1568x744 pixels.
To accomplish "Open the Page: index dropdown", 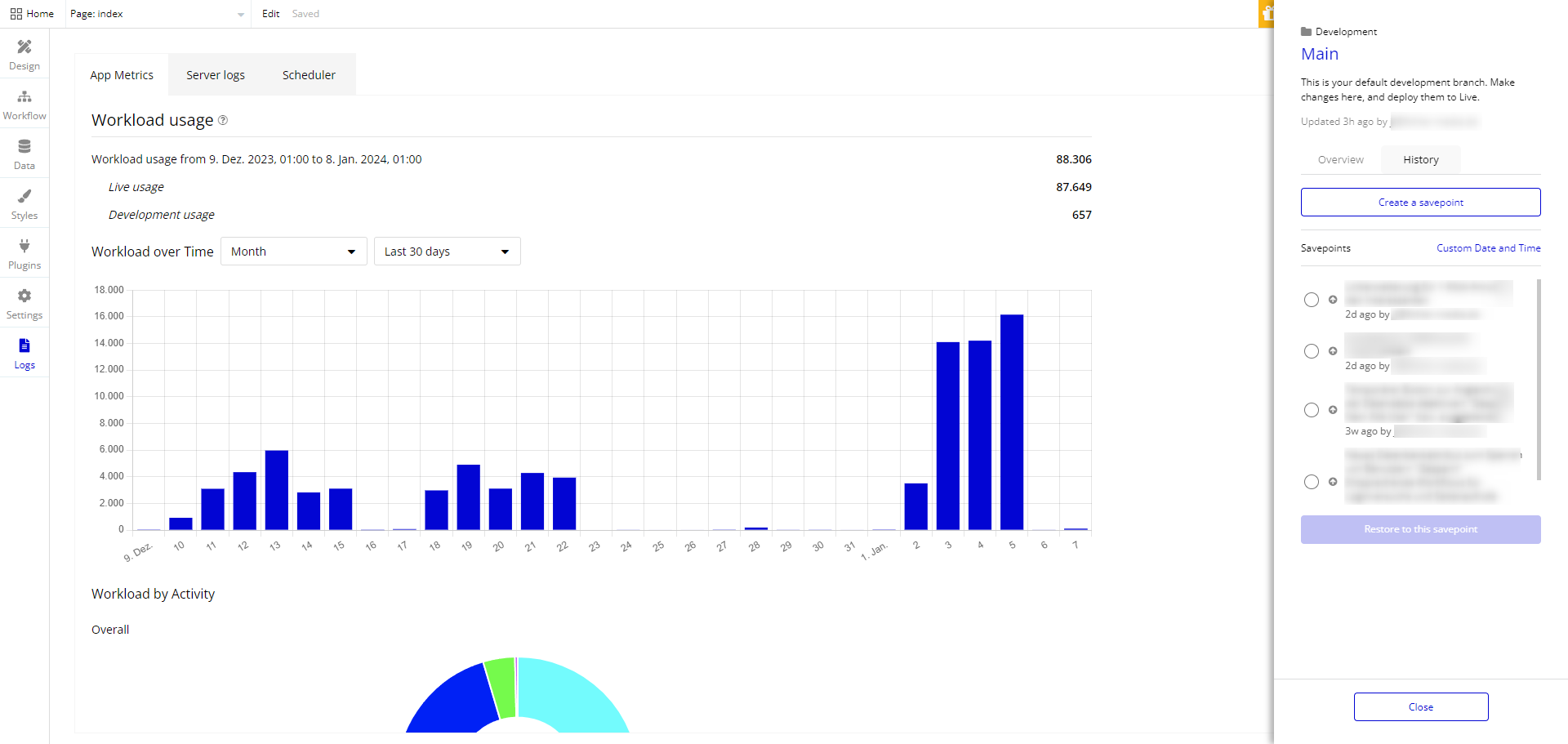I will point(157,14).
